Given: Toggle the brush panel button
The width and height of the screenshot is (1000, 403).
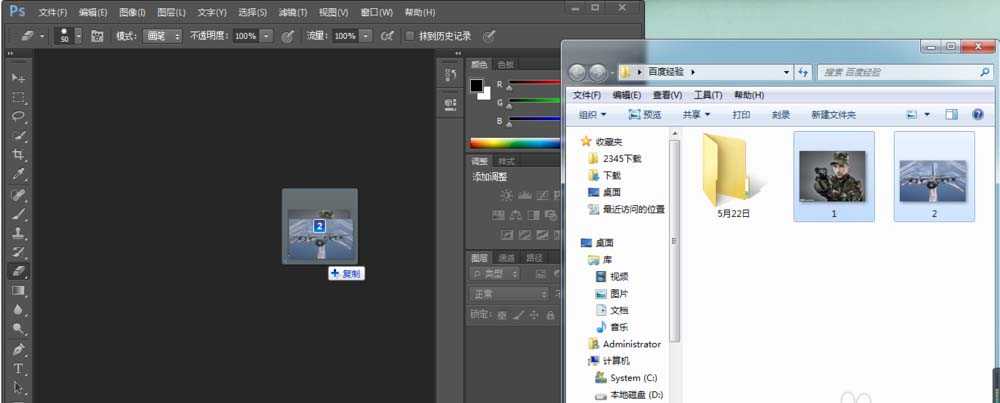Looking at the screenshot, I should pos(97,36).
